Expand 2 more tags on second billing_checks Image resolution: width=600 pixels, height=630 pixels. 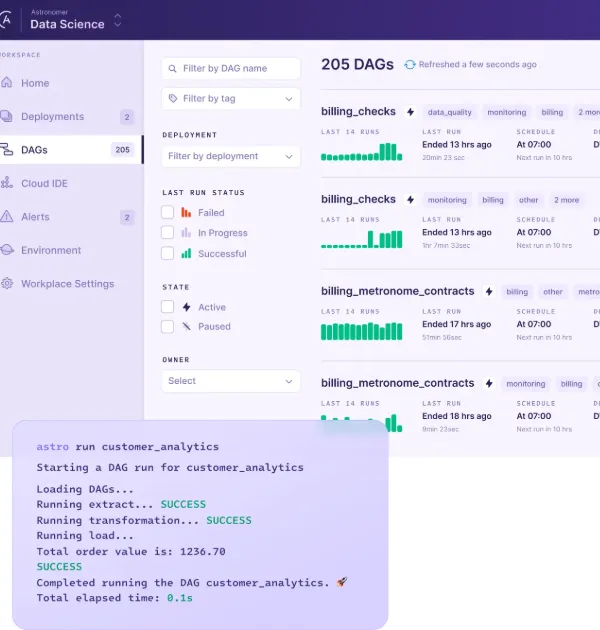click(x=566, y=200)
